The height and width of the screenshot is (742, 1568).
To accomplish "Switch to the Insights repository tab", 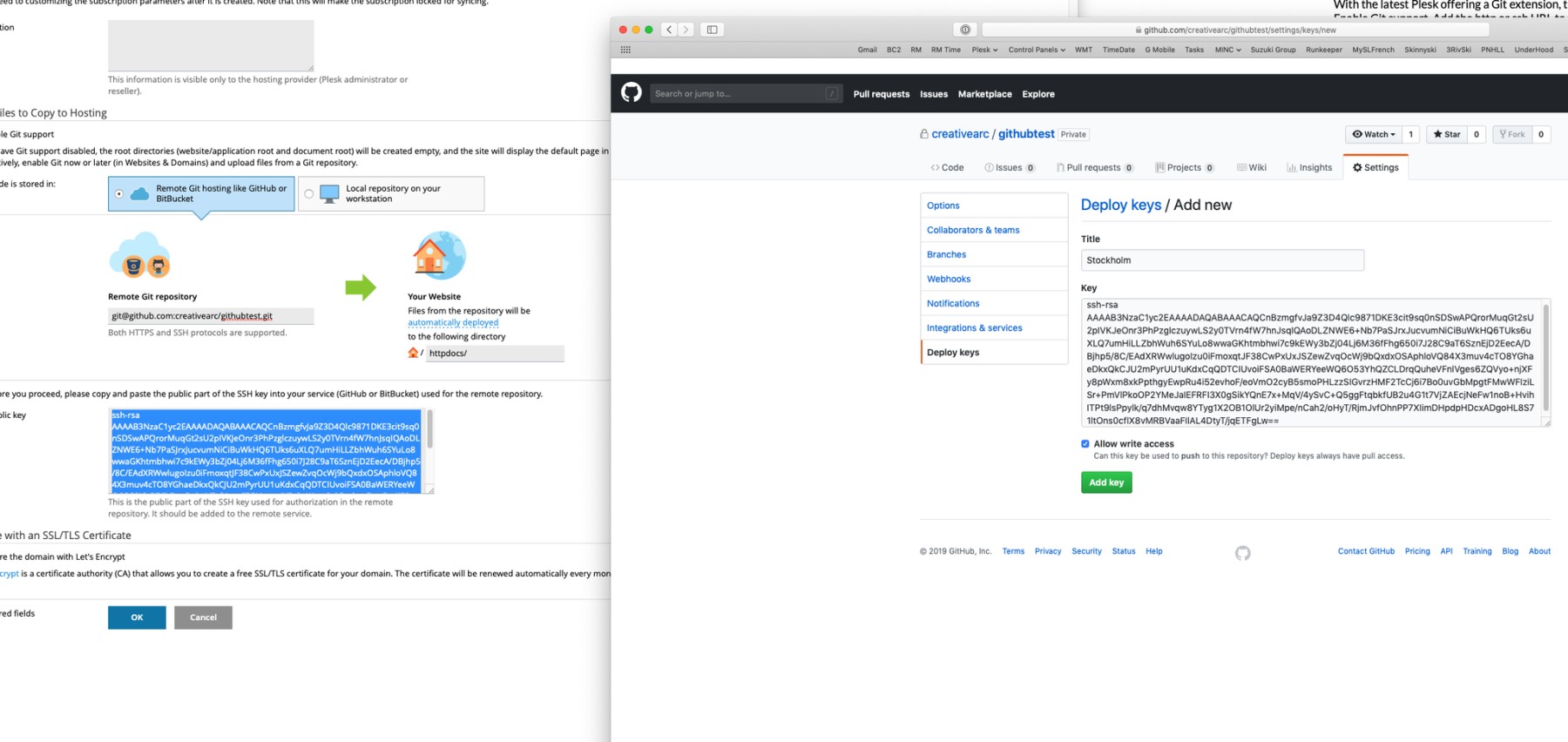I will [x=1309, y=167].
